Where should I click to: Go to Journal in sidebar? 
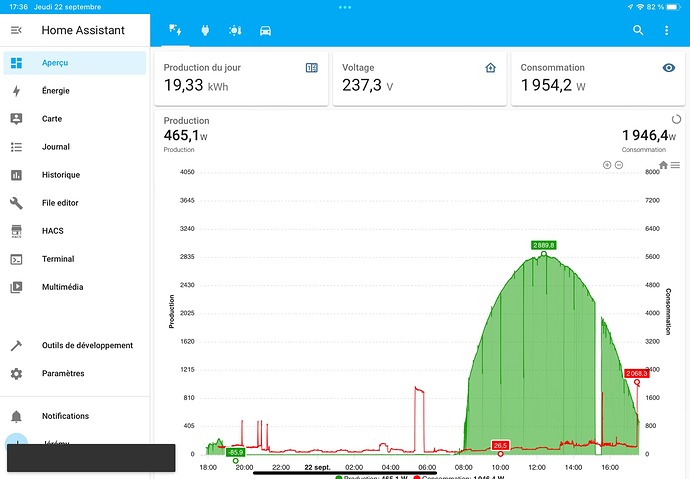click(x=55, y=147)
